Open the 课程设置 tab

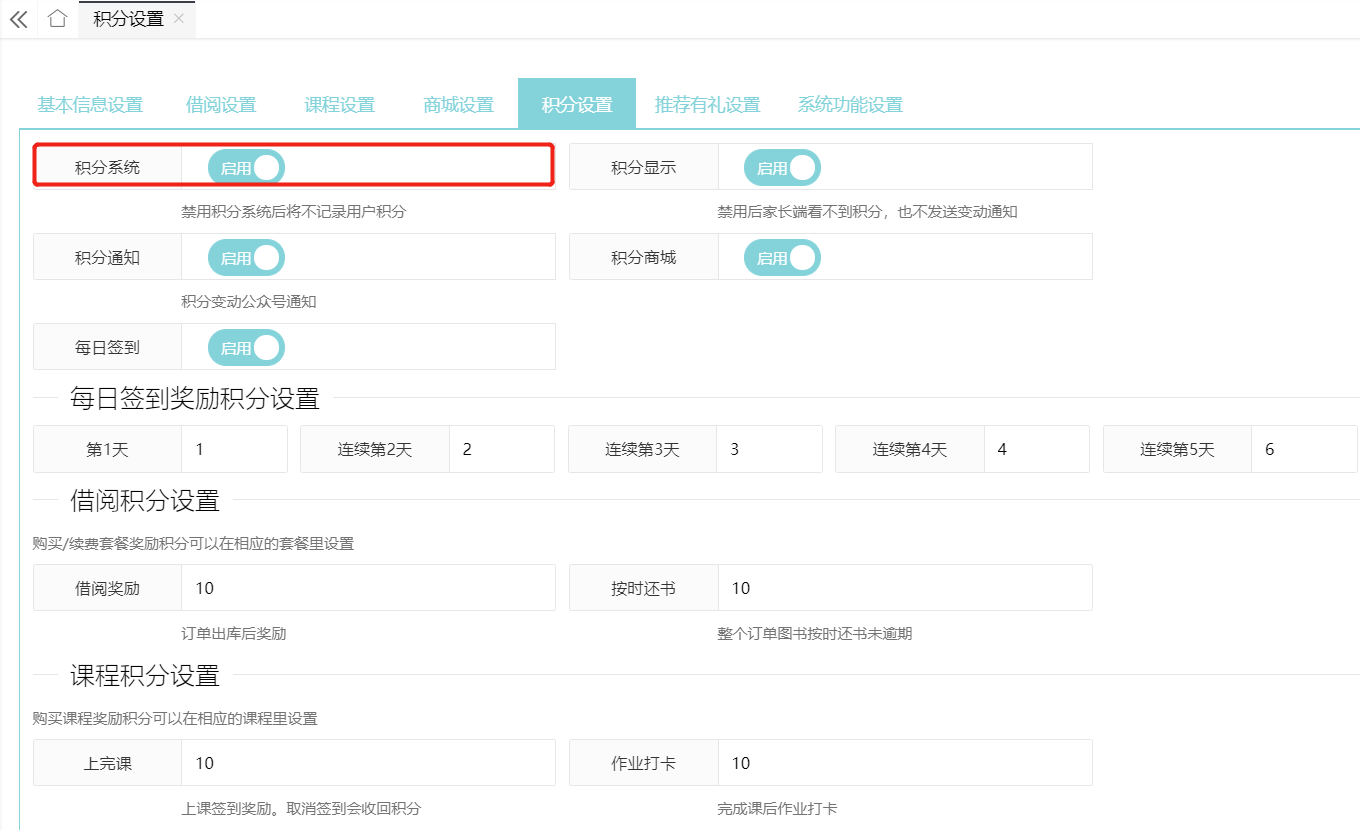[340, 104]
